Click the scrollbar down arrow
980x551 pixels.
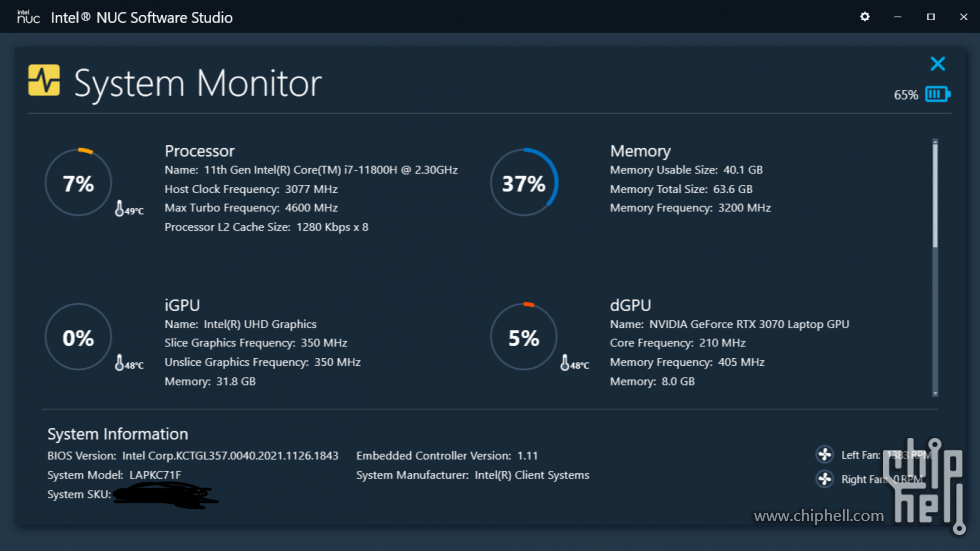[x=935, y=394]
